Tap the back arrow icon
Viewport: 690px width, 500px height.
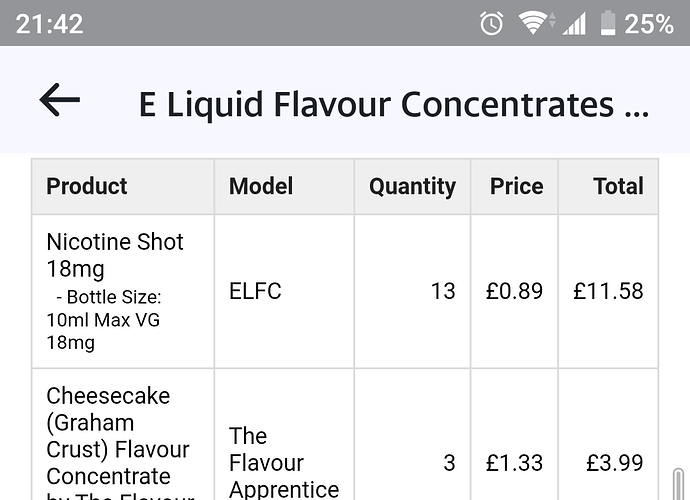[x=59, y=100]
